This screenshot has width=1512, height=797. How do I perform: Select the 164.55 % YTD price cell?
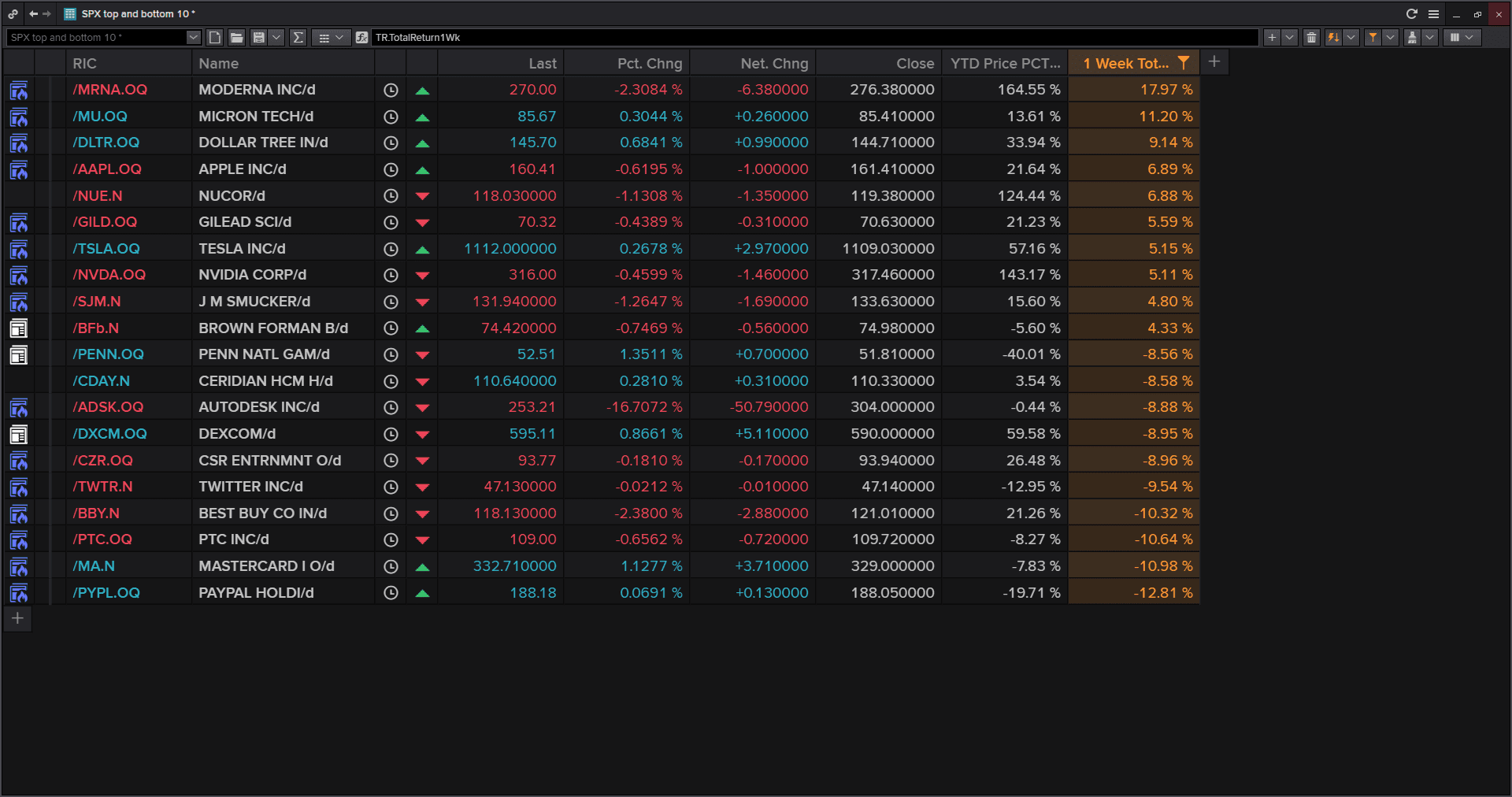[x=1004, y=90]
